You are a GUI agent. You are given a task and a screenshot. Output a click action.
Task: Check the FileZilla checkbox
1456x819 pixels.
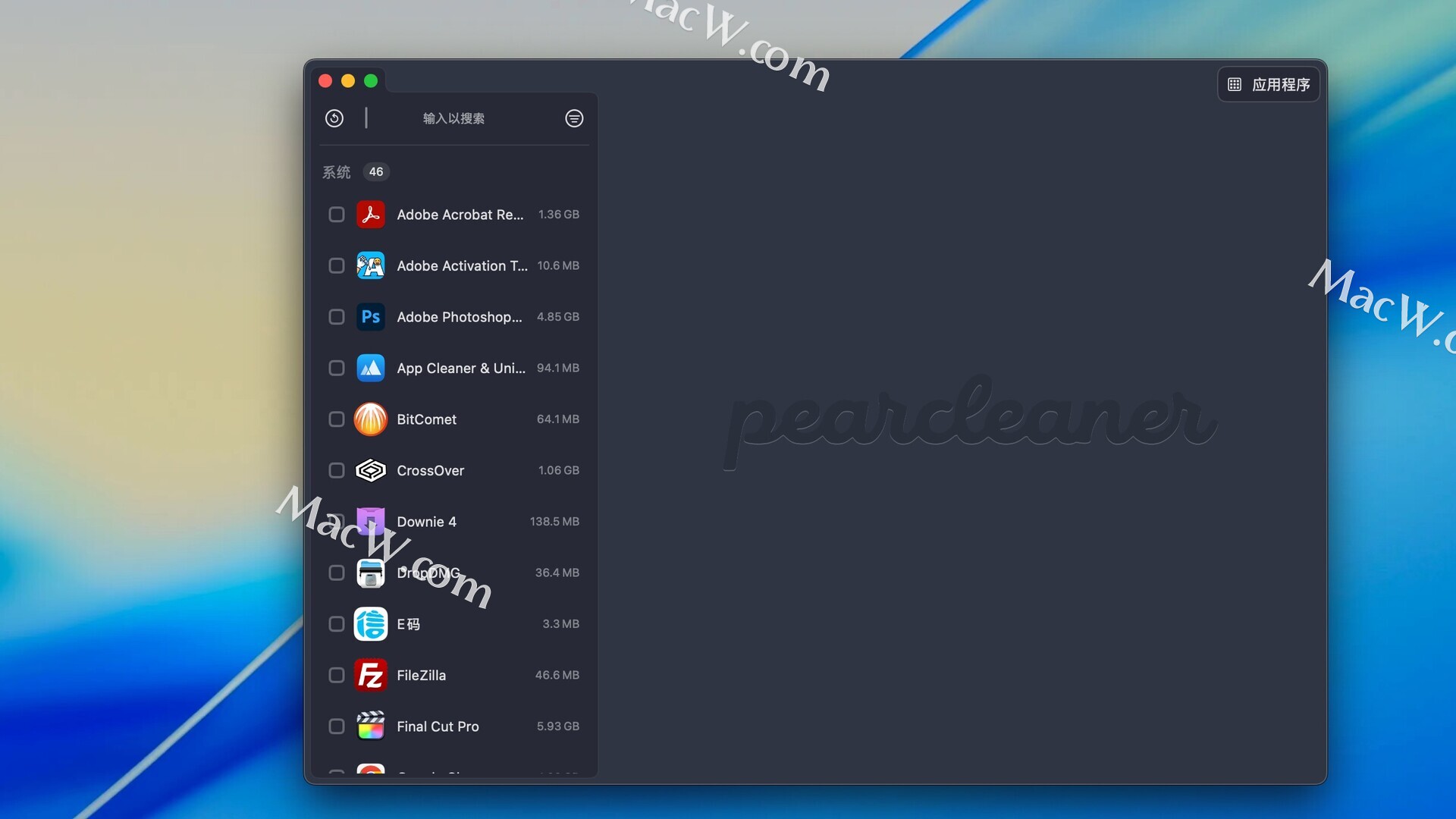pyautogui.click(x=337, y=675)
